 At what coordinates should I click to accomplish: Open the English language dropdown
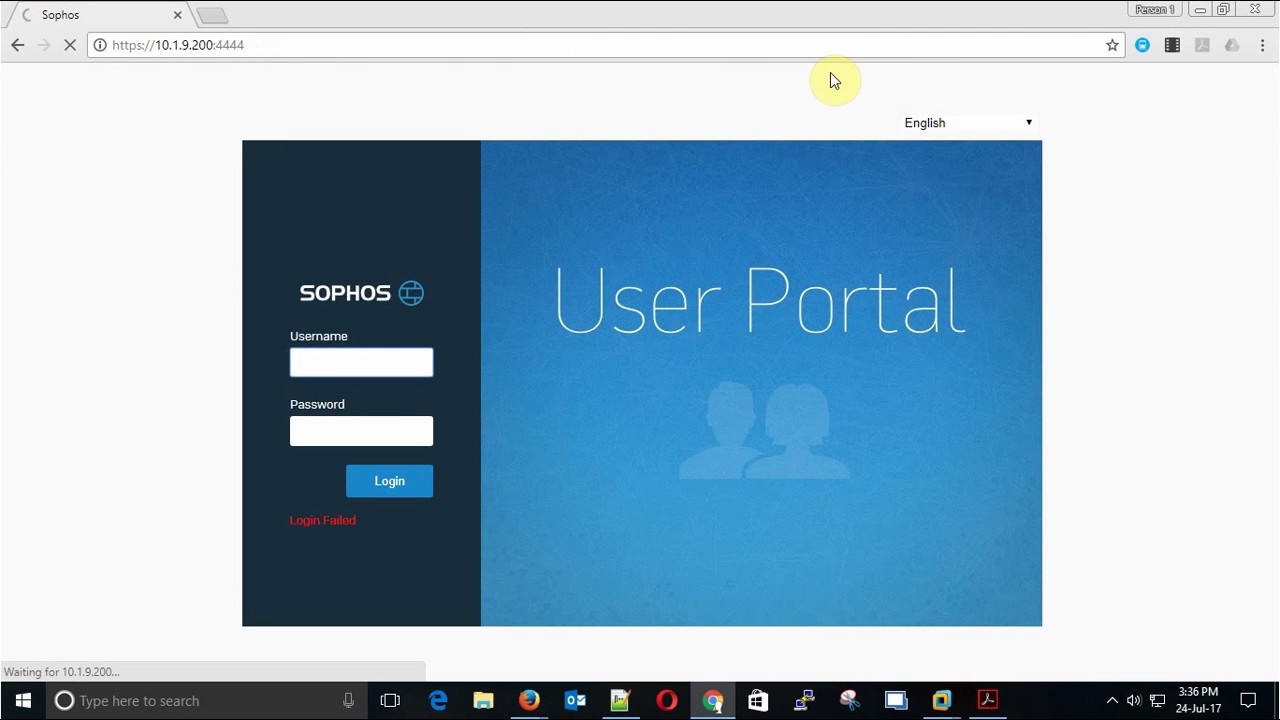[968, 123]
